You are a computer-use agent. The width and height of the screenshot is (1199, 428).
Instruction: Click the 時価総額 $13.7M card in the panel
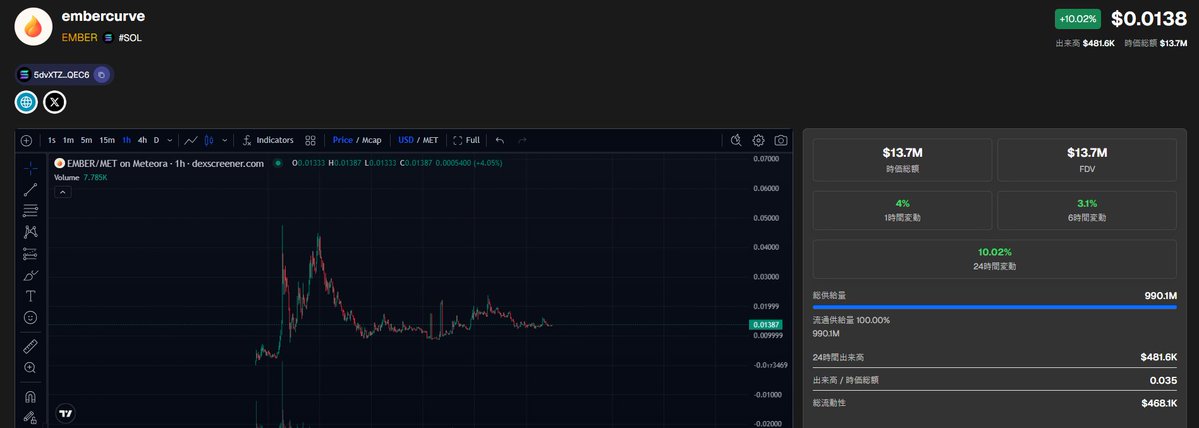point(902,160)
